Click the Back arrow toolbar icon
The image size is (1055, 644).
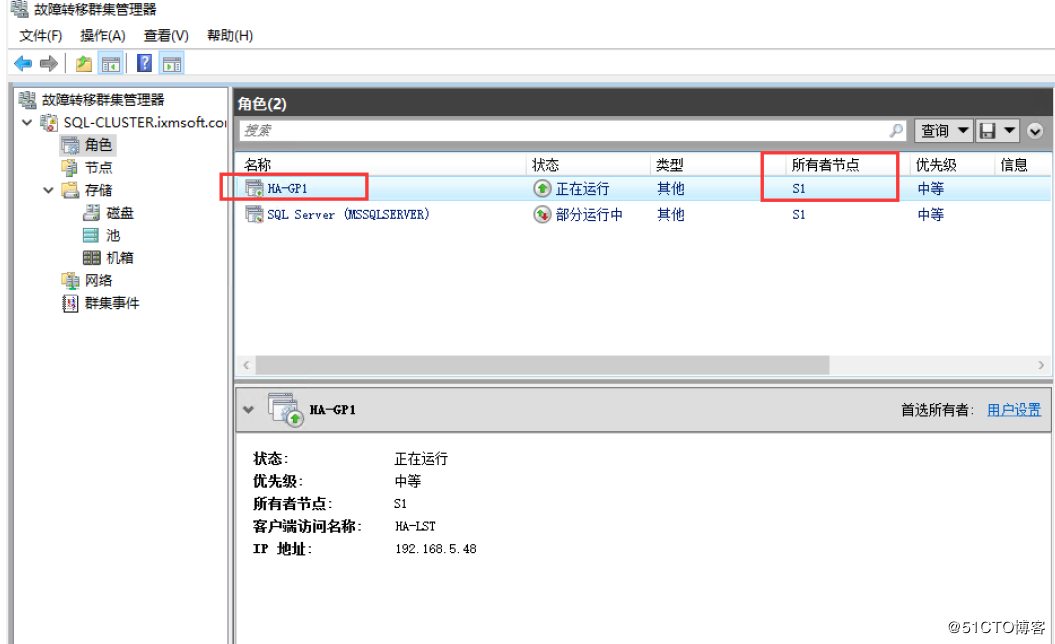coord(23,64)
